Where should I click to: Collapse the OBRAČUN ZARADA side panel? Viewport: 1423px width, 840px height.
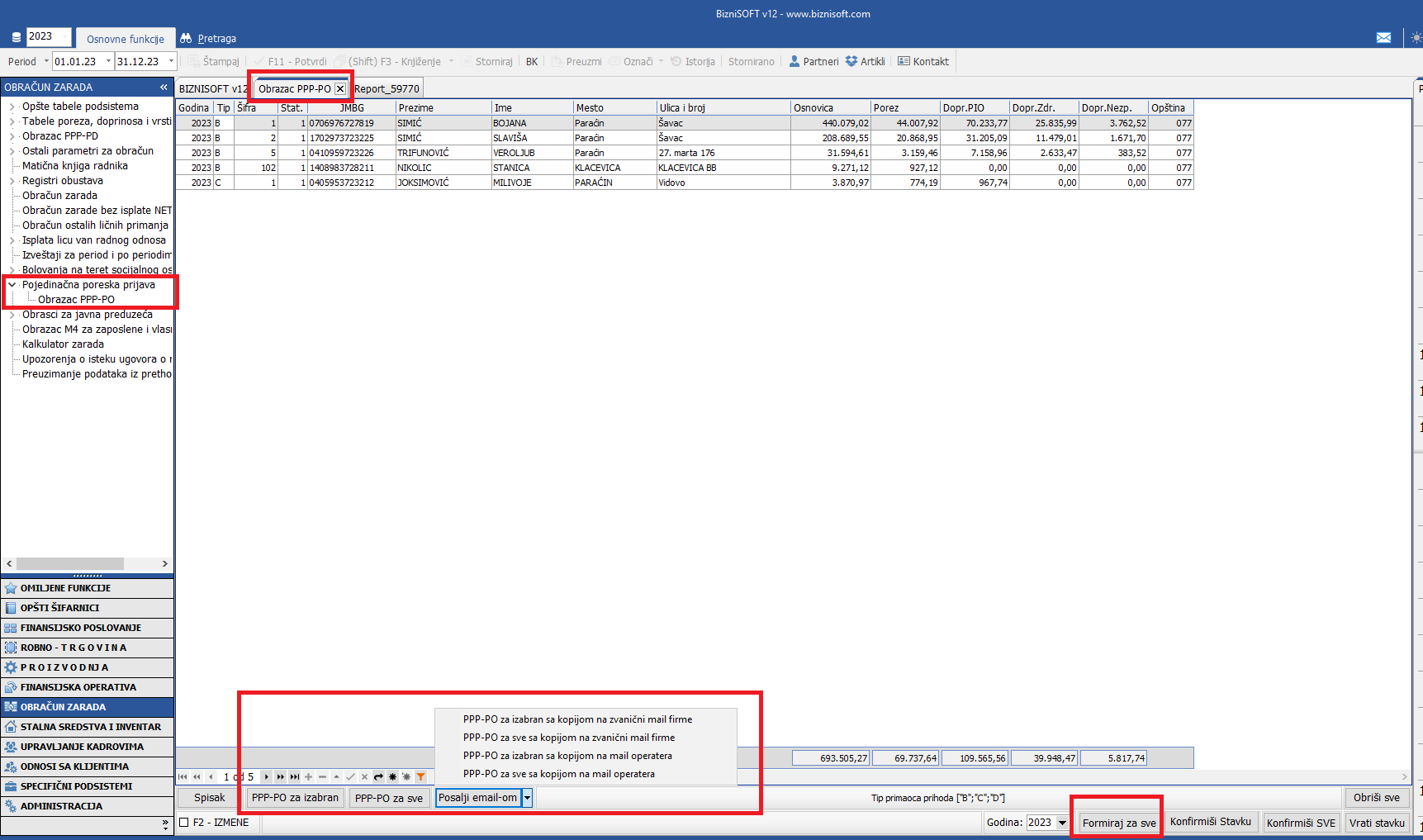[x=164, y=87]
